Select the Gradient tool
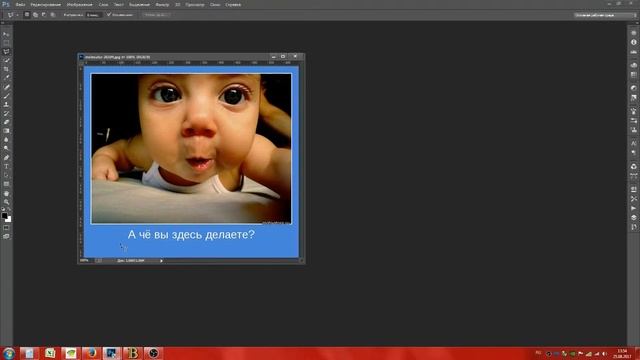This screenshot has width=640, height=360. (6, 131)
